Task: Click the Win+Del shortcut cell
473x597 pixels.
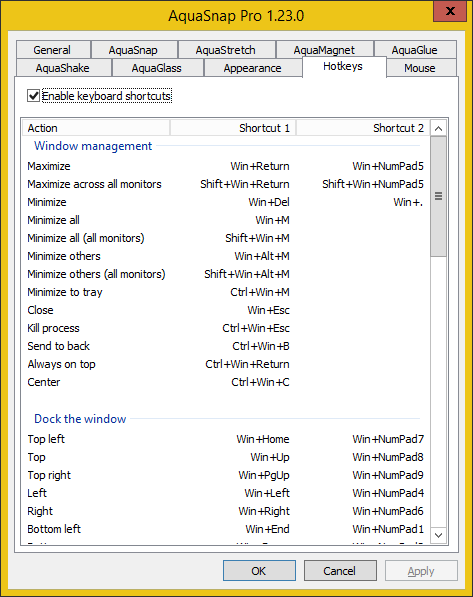Action: (269, 202)
